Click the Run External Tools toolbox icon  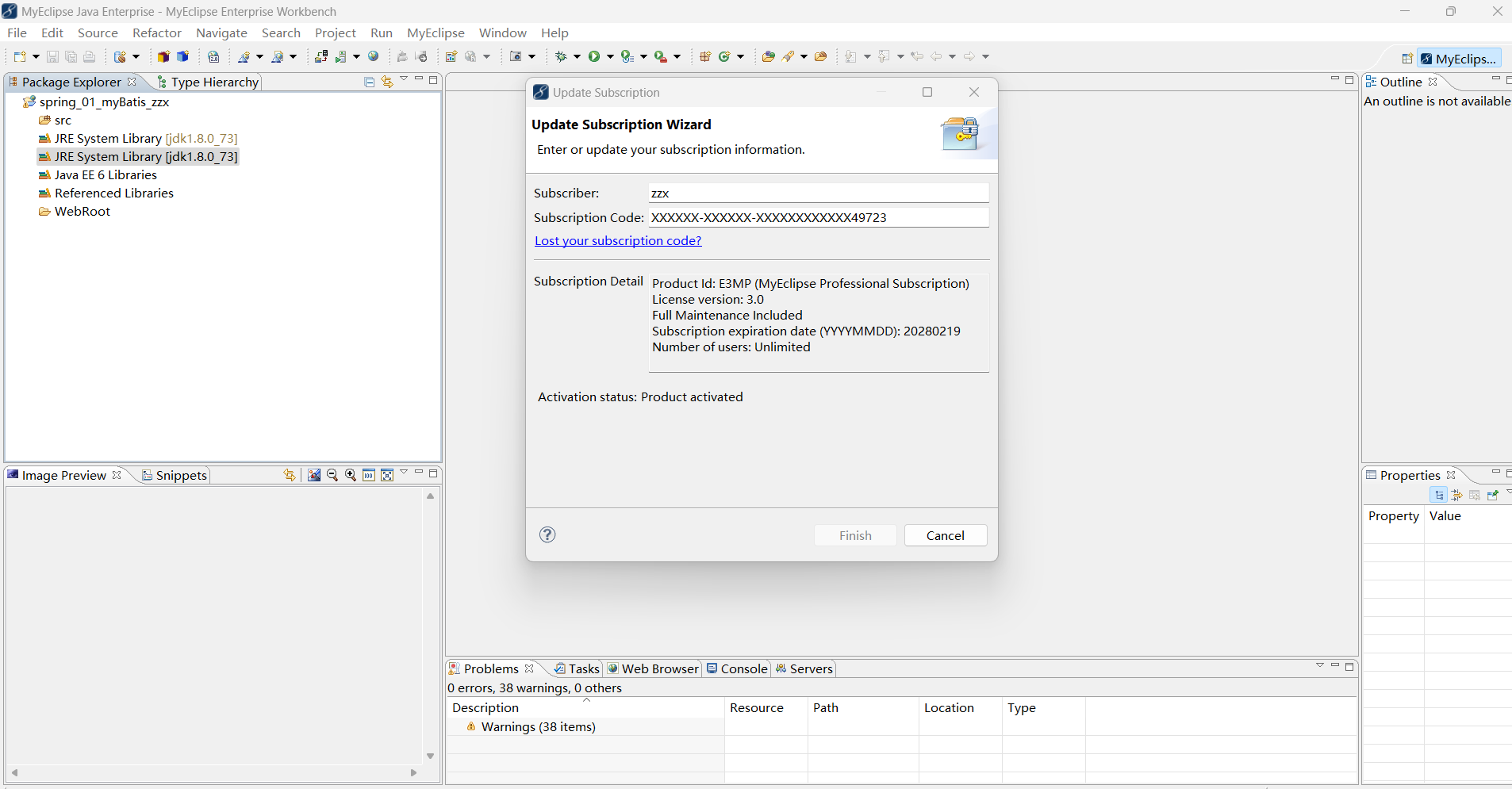pyautogui.click(x=660, y=56)
